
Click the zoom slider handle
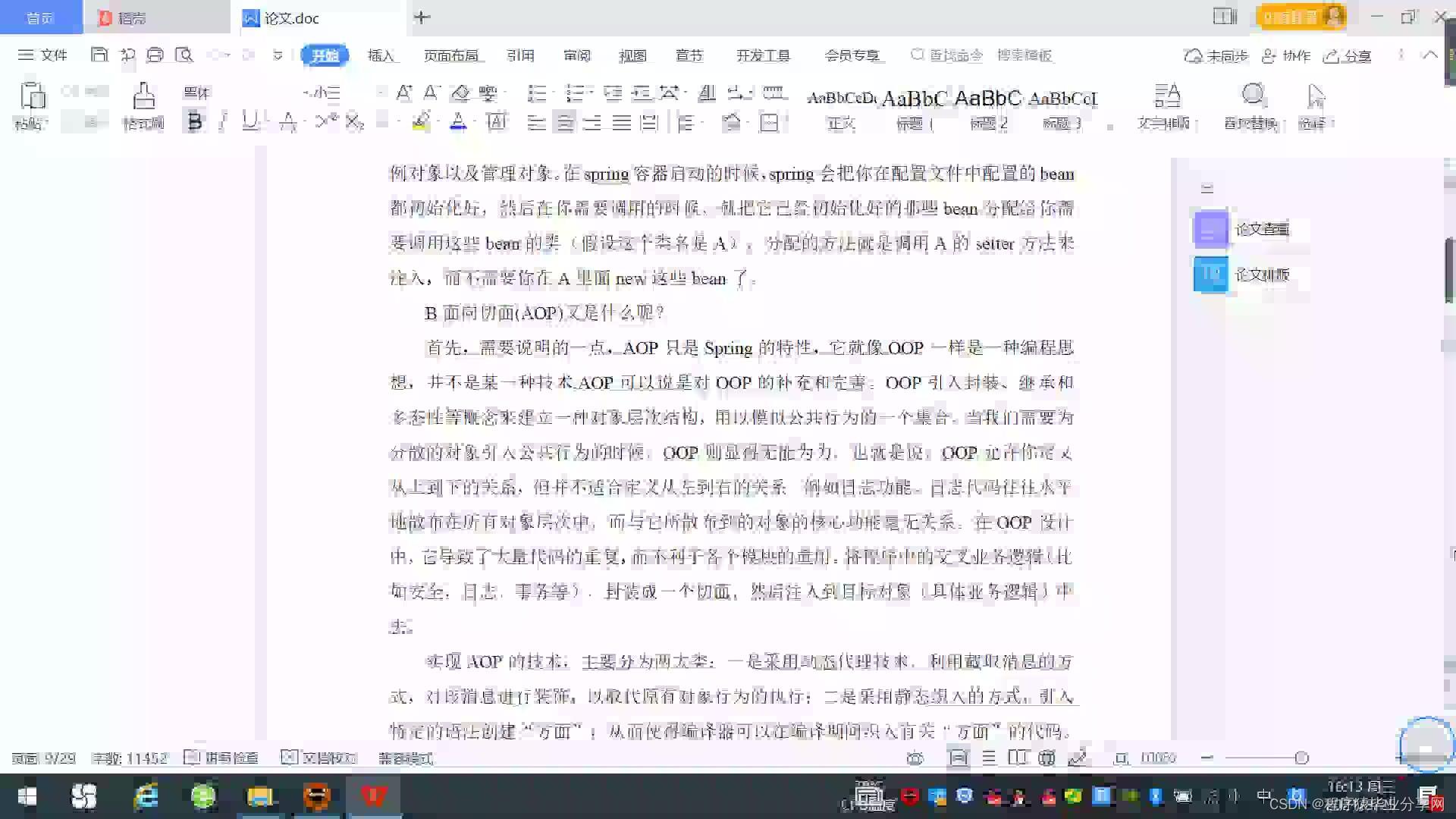(x=1301, y=758)
